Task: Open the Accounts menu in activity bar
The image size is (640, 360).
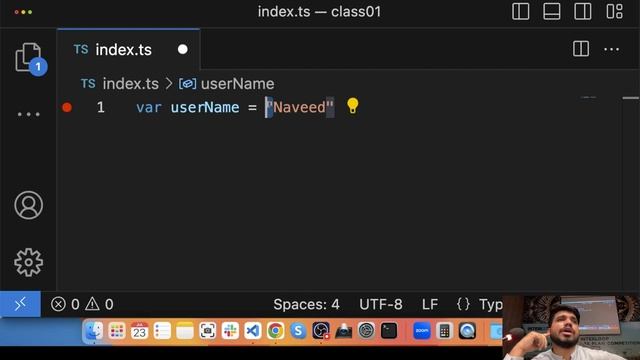Action: point(29,205)
